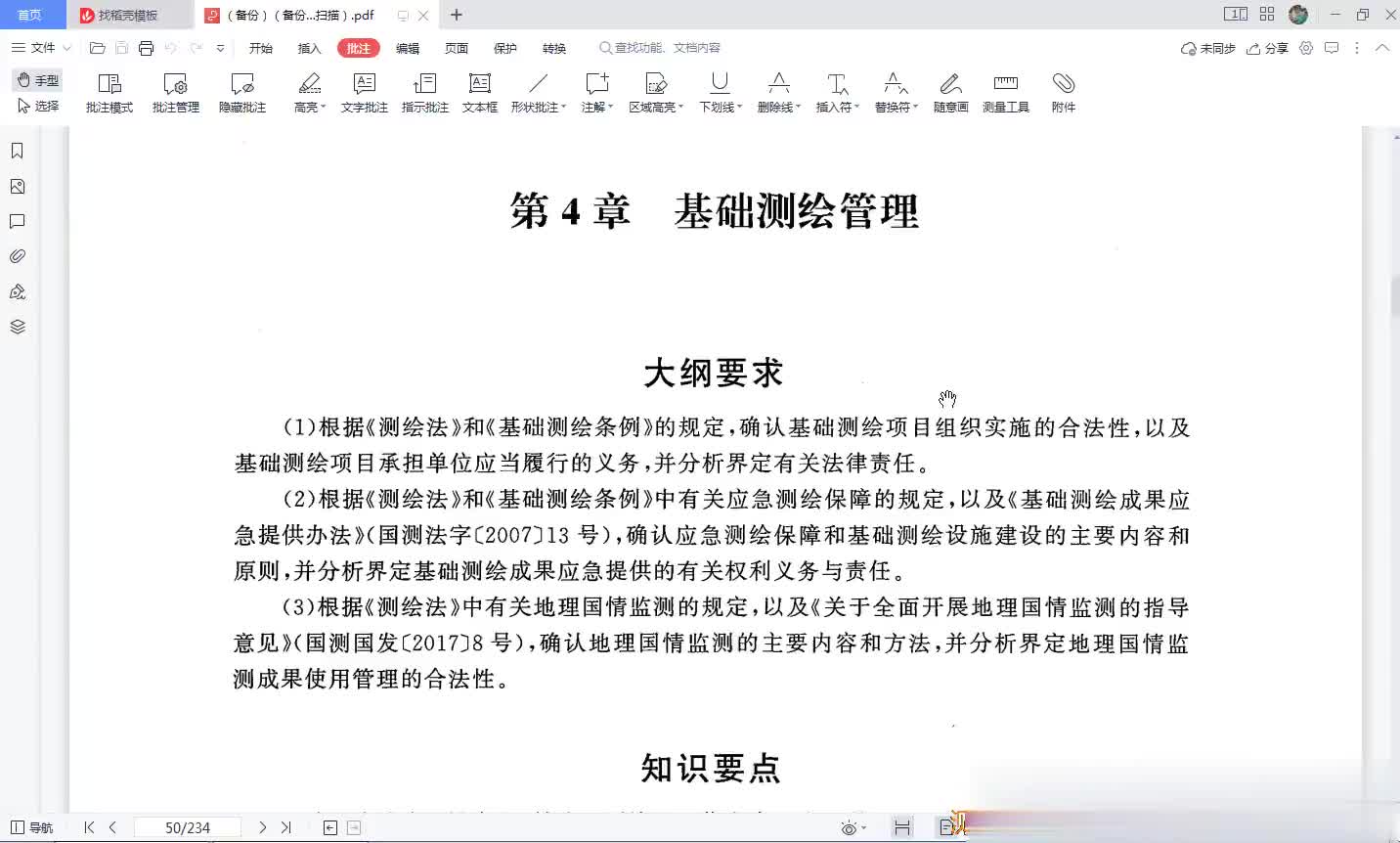Click the 附件 attachment paperclip icon
This screenshot has height=843, width=1400.
tap(1063, 92)
